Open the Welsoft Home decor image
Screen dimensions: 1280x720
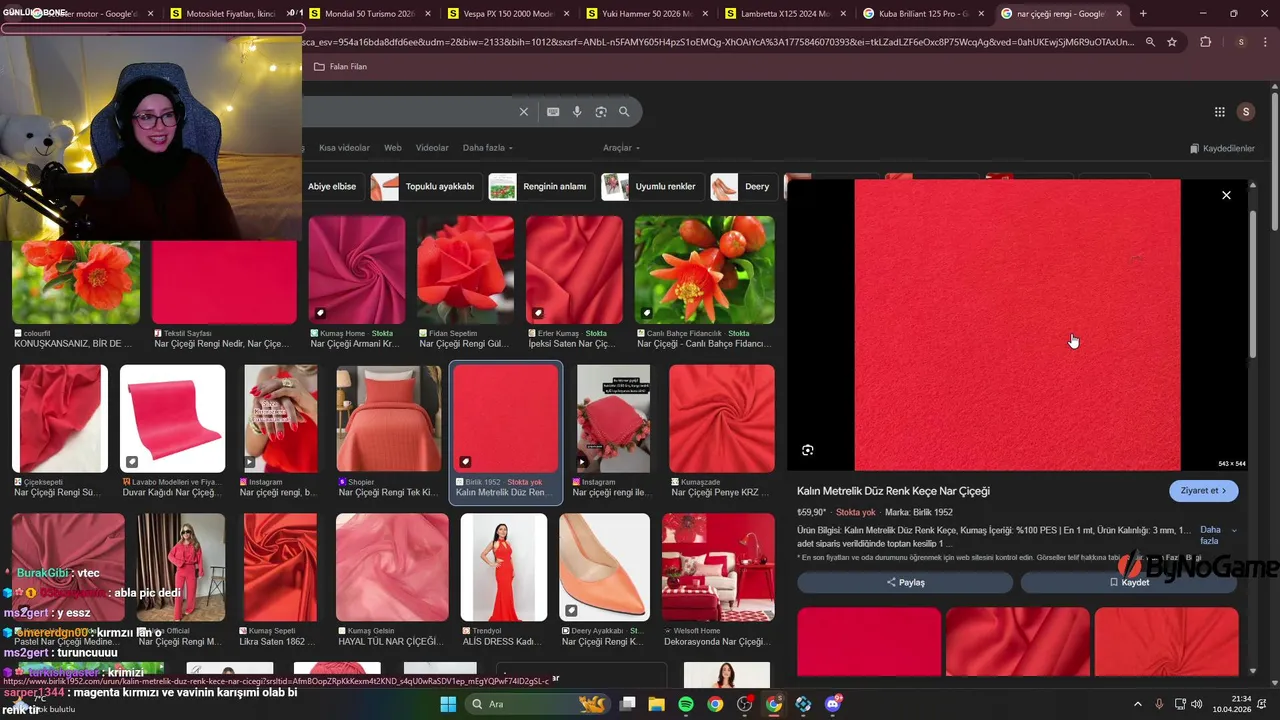pyautogui.click(x=718, y=567)
